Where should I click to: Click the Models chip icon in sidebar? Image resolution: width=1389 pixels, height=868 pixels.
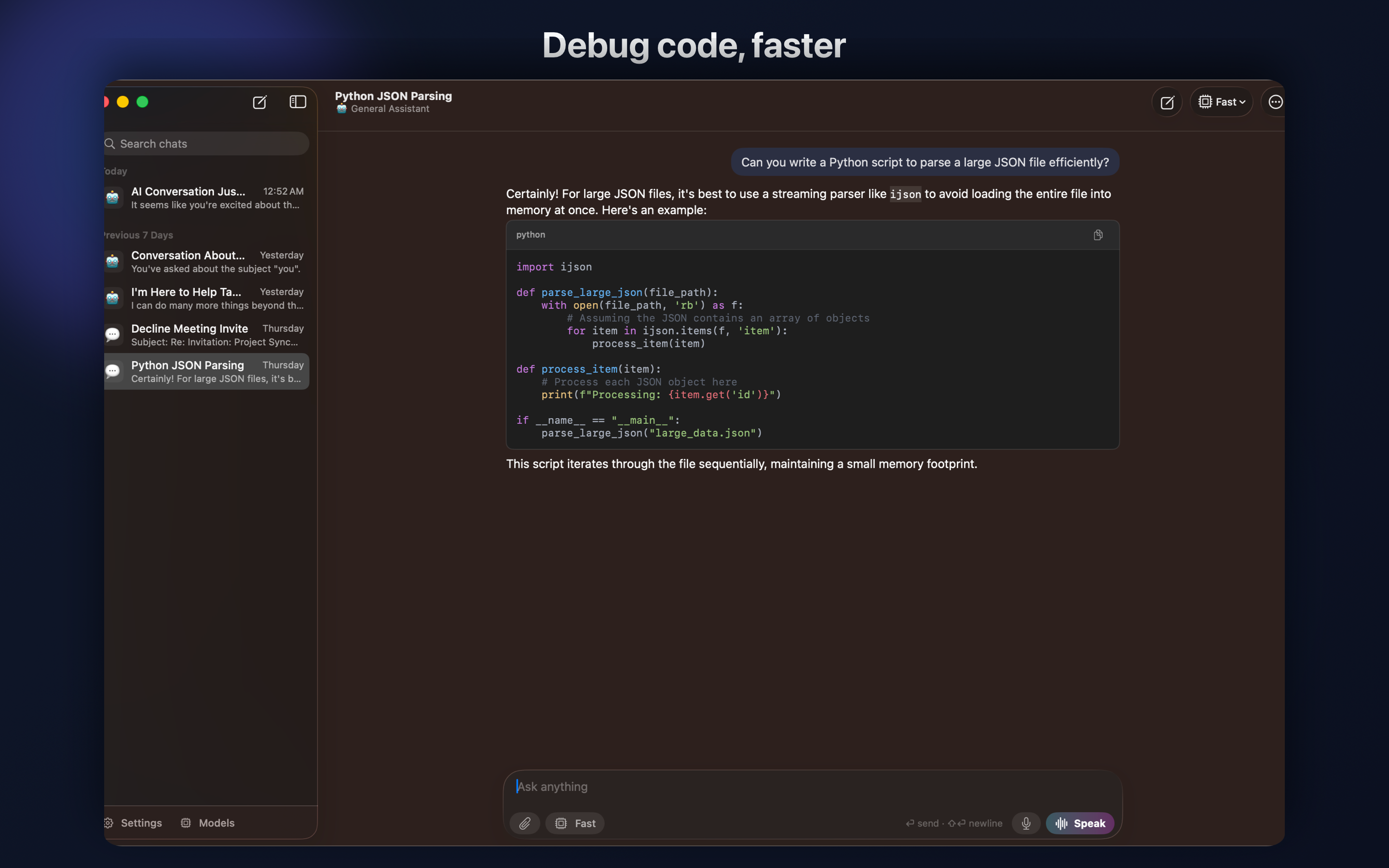[185, 823]
